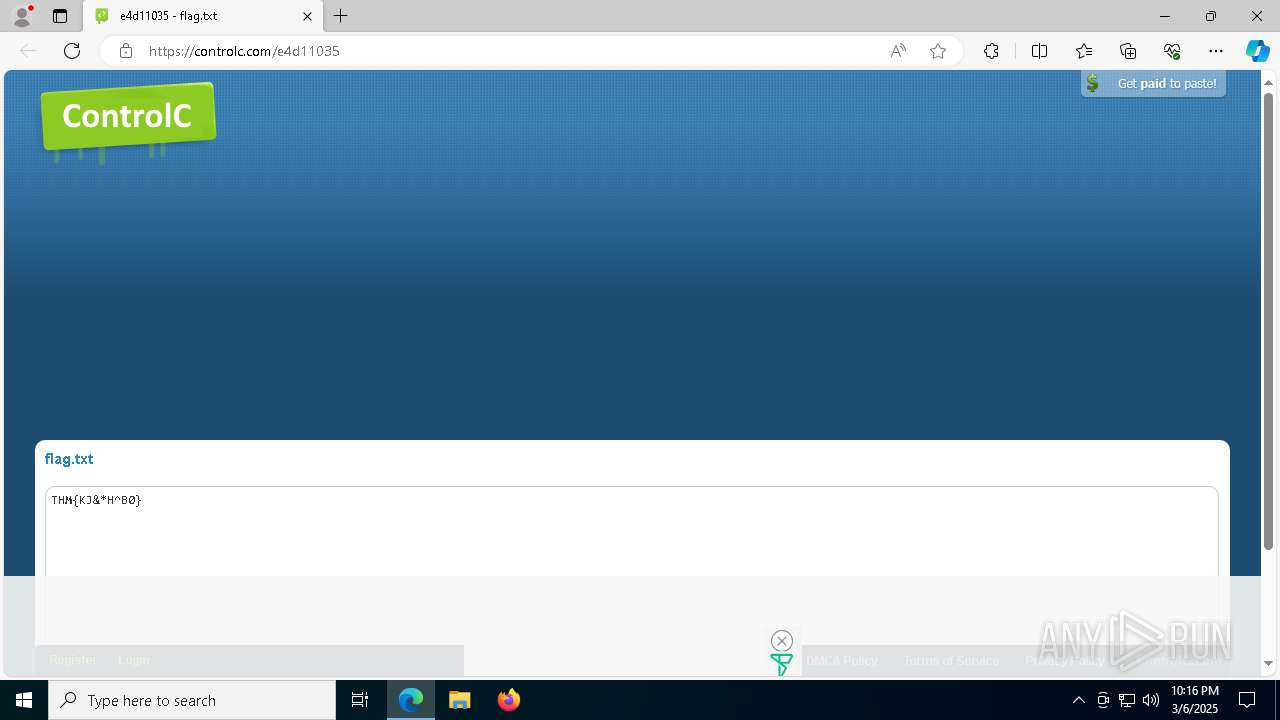Show hidden tray icons chevron
1280x720 pixels.
1078,700
